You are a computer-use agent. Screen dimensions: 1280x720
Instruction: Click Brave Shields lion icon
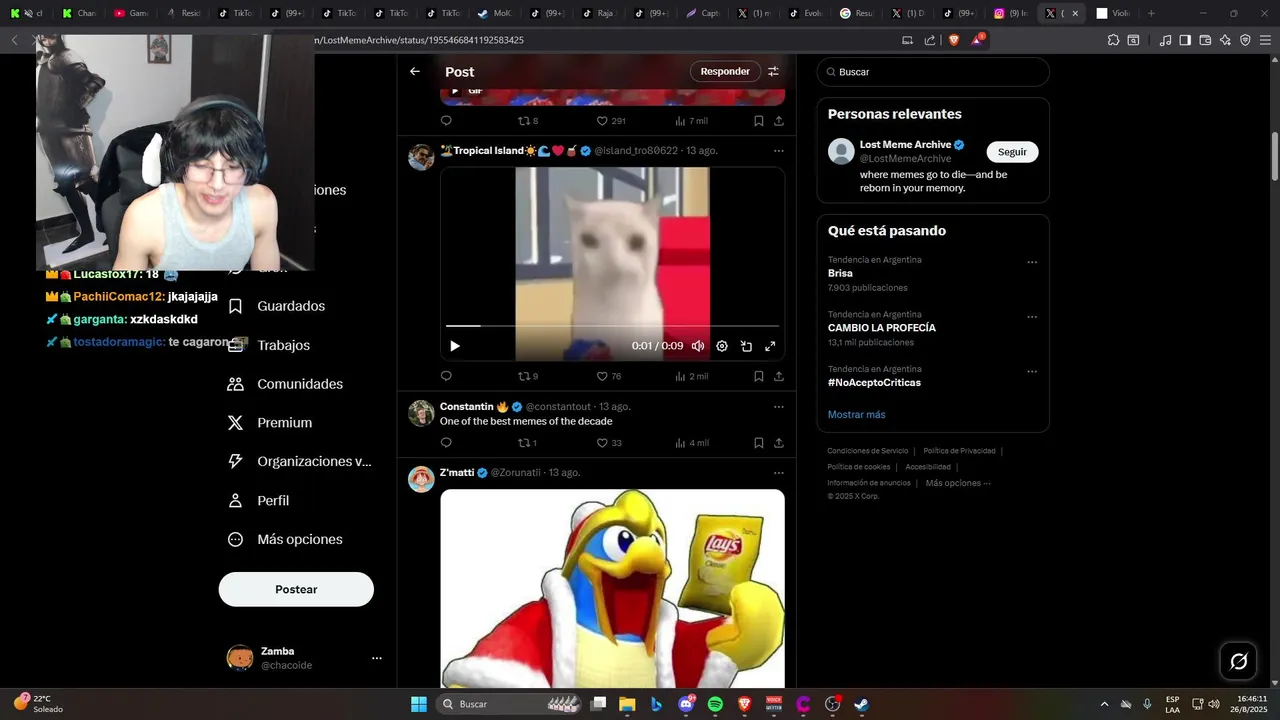953,40
